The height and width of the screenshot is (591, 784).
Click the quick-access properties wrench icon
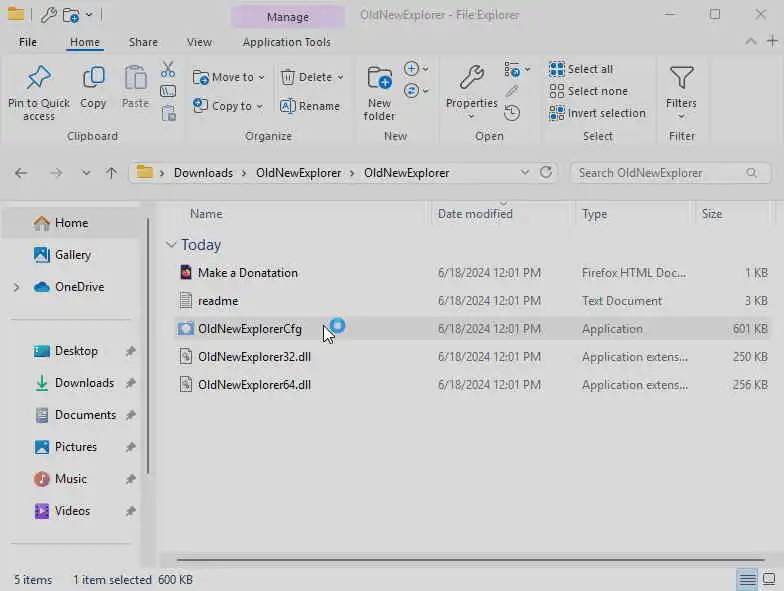pyautogui.click(x=48, y=15)
